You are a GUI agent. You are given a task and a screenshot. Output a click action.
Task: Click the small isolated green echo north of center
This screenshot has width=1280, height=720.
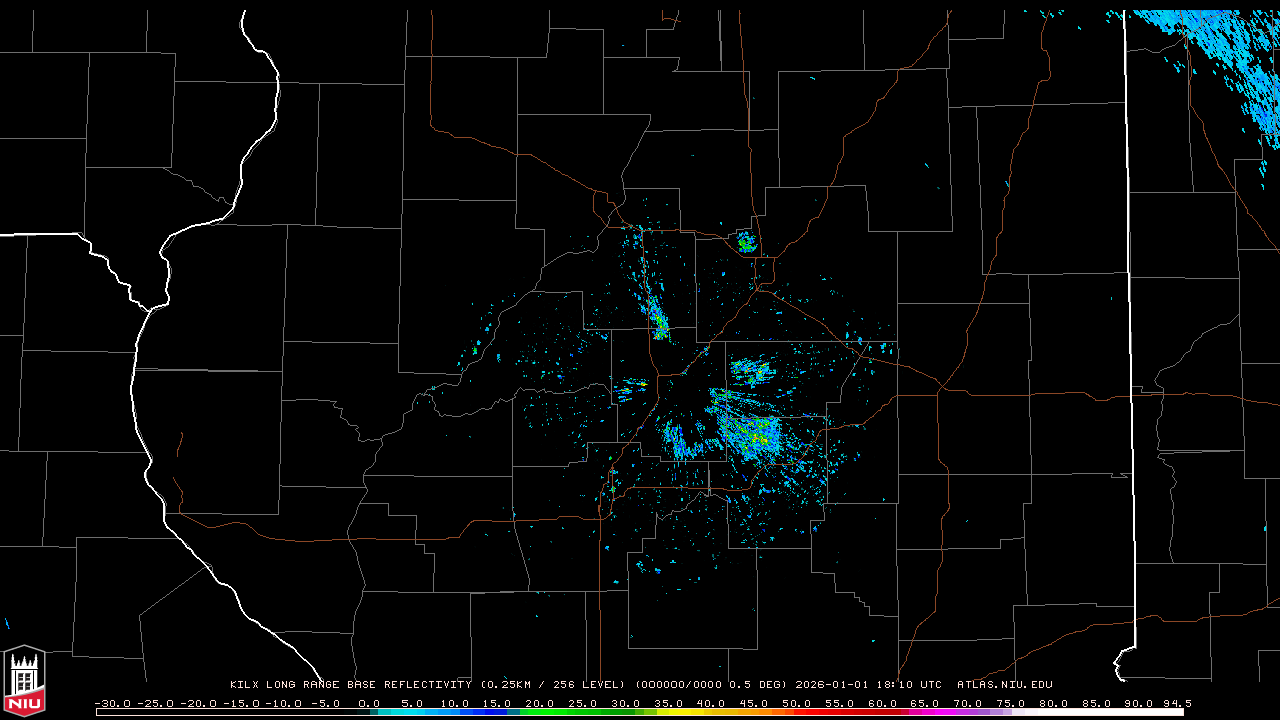coord(746,241)
